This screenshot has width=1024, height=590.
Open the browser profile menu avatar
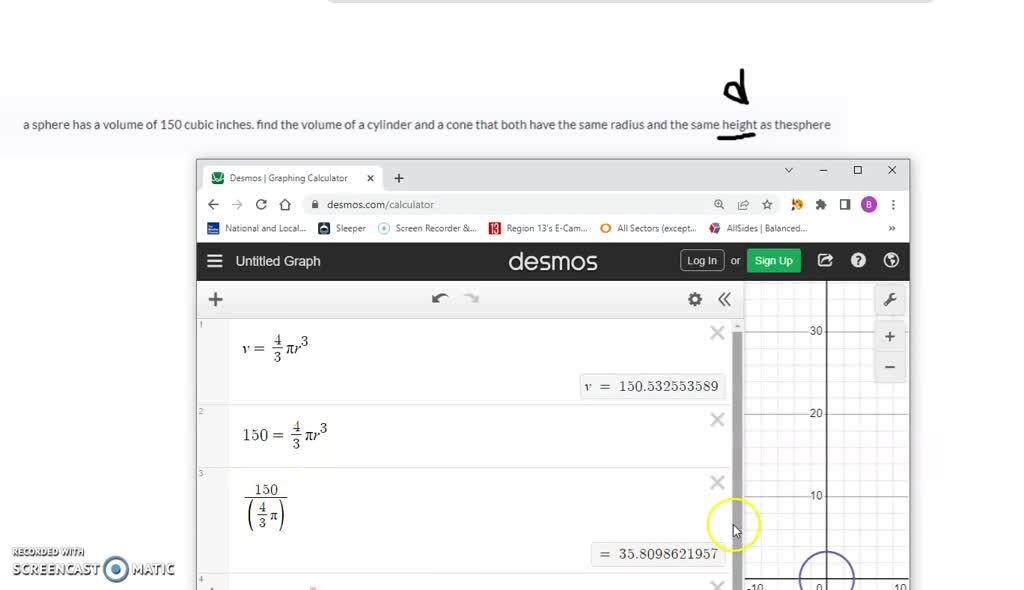coord(868,204)
